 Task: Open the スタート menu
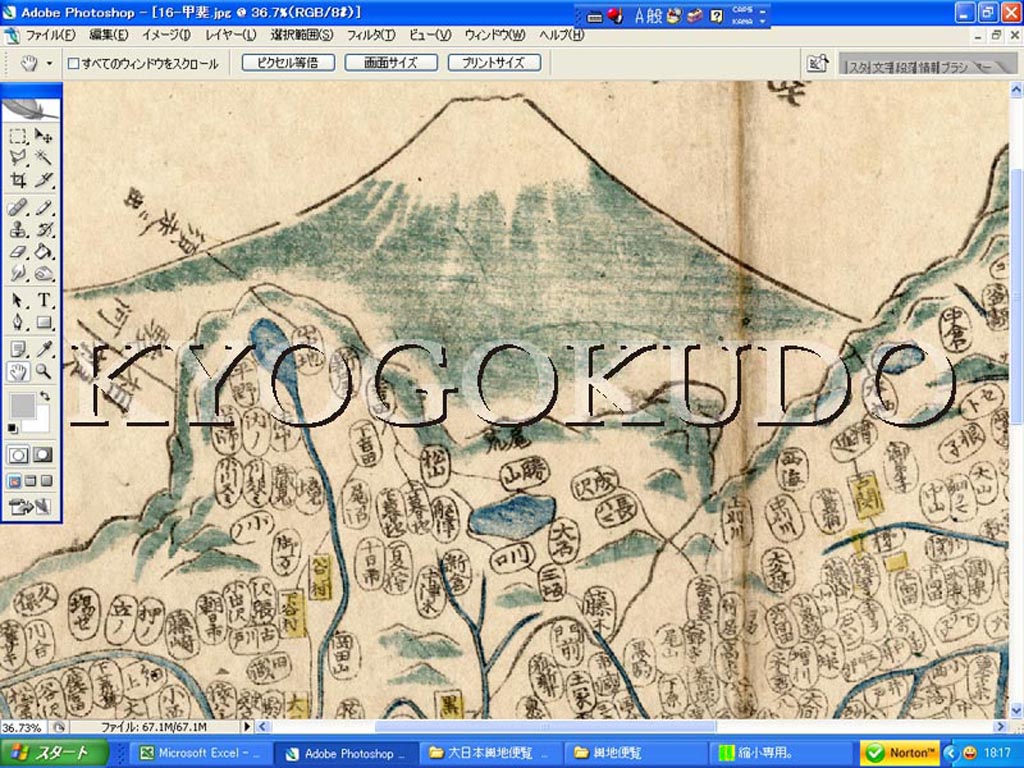tap(54, 753)
